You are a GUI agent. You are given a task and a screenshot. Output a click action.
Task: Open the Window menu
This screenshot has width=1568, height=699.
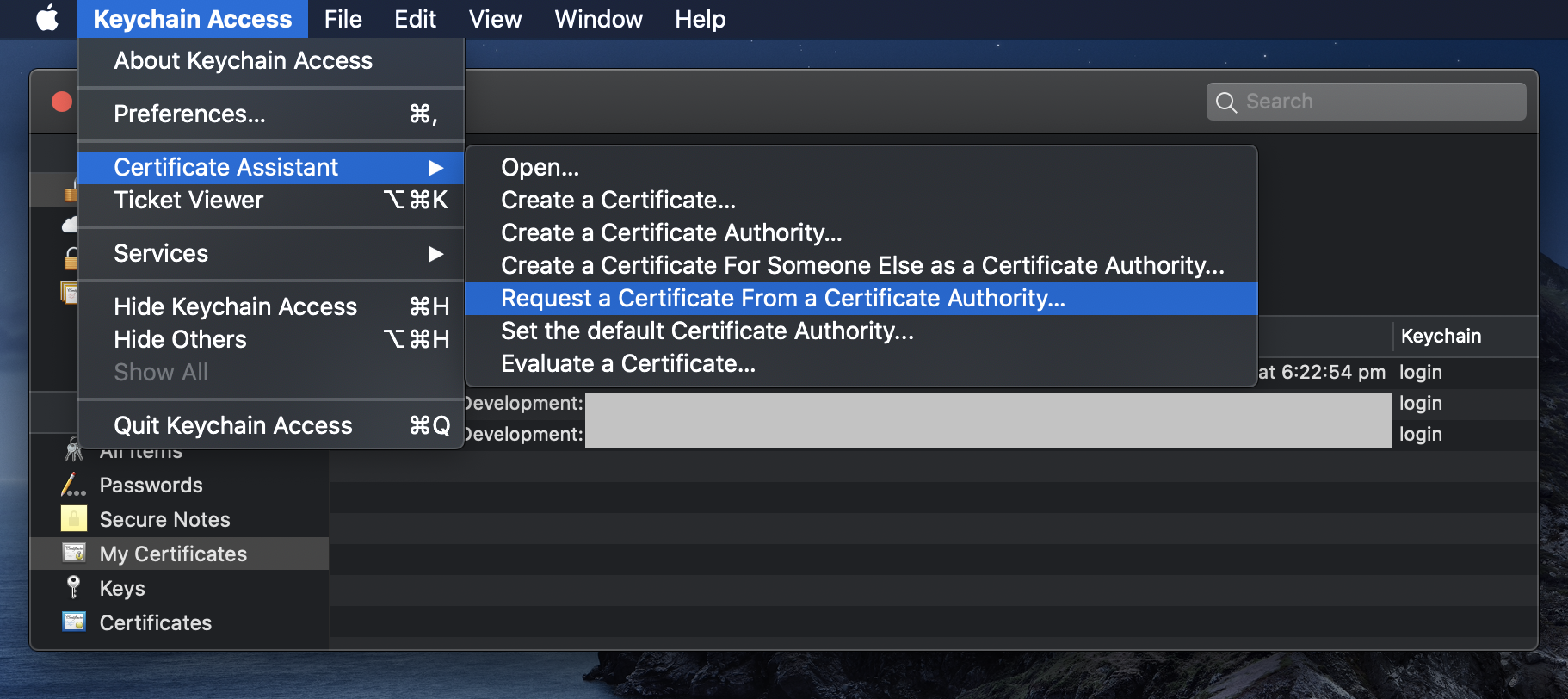598,19
